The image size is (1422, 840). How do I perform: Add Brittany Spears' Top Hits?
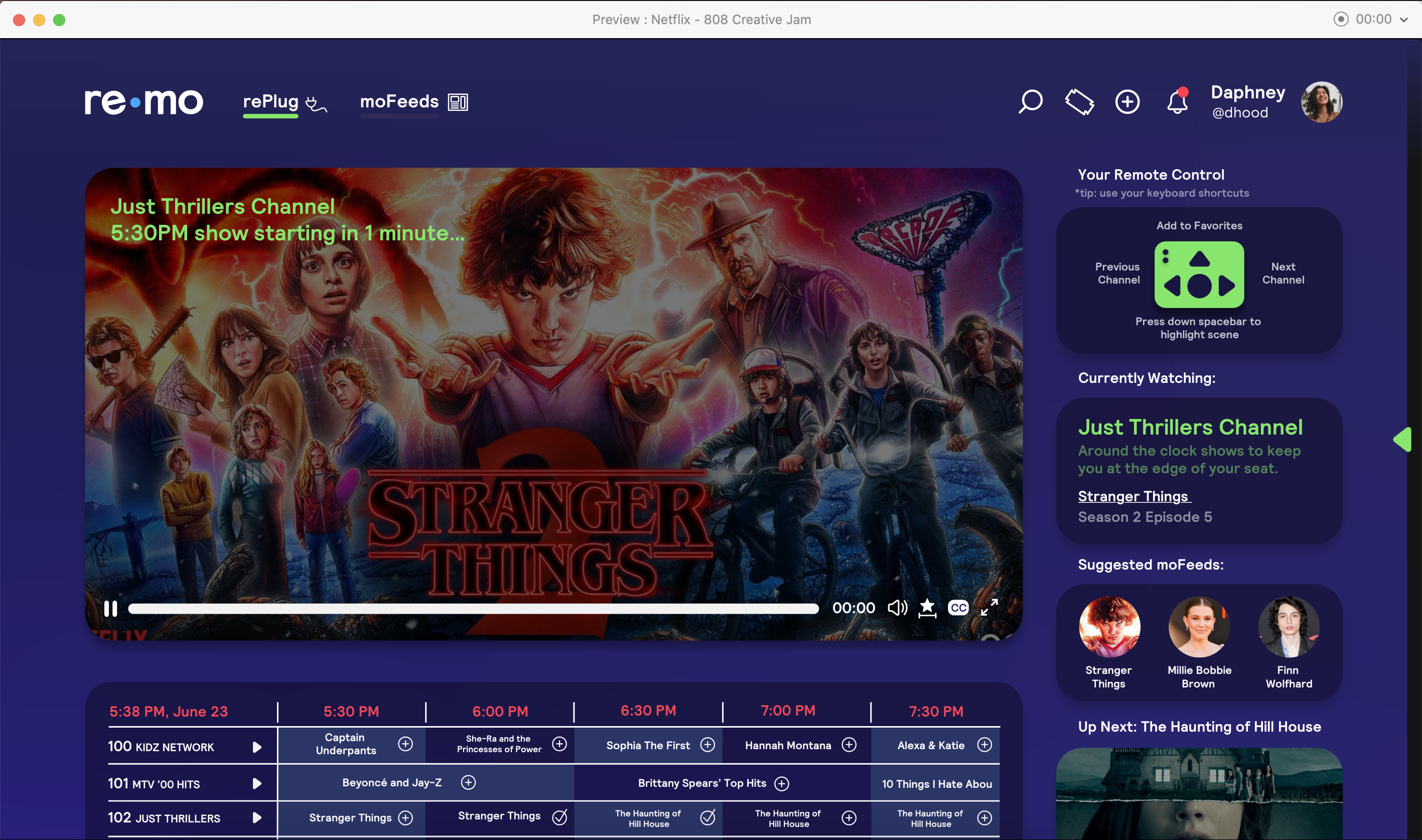[781, 783]
